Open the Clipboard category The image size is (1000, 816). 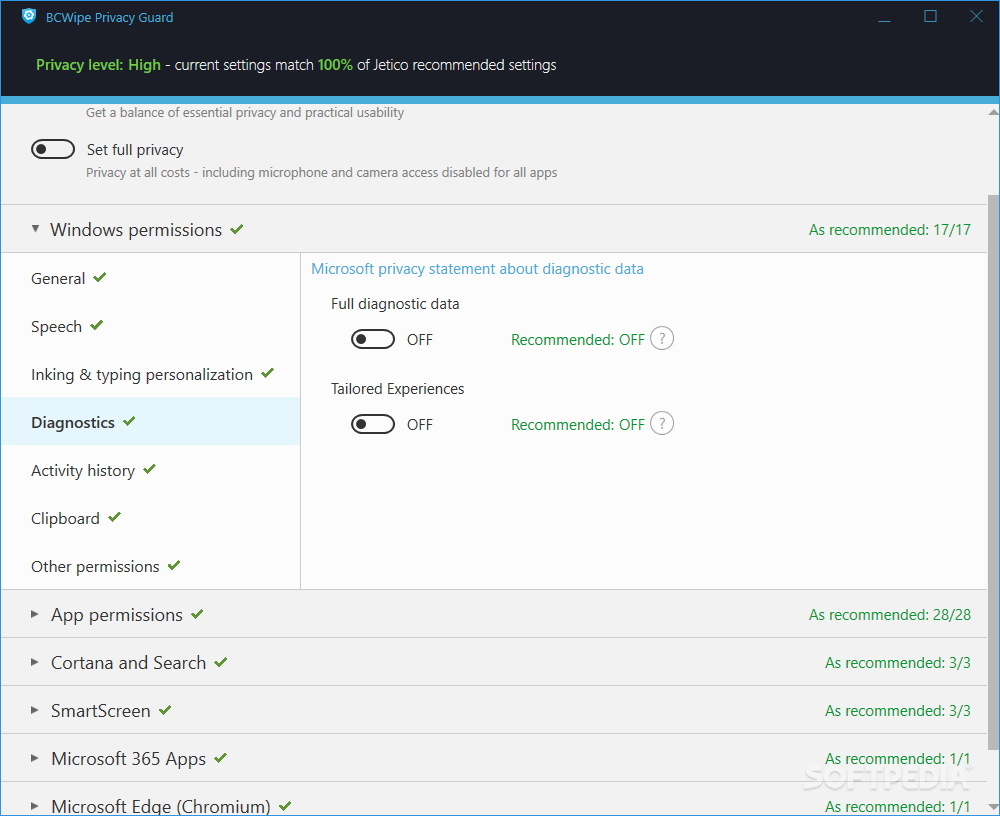pyautogui.click(x=151, y=518)
